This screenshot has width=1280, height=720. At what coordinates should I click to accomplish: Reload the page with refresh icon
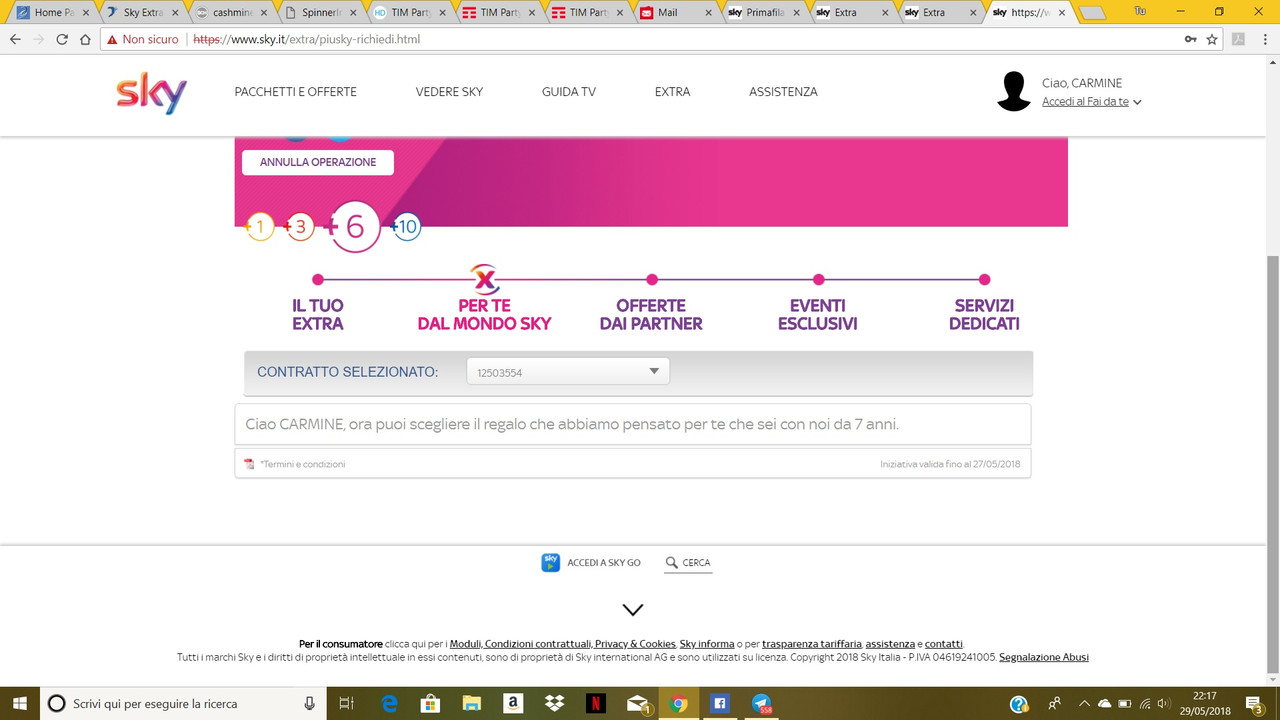pyautogui.click(x=62, y=39)
